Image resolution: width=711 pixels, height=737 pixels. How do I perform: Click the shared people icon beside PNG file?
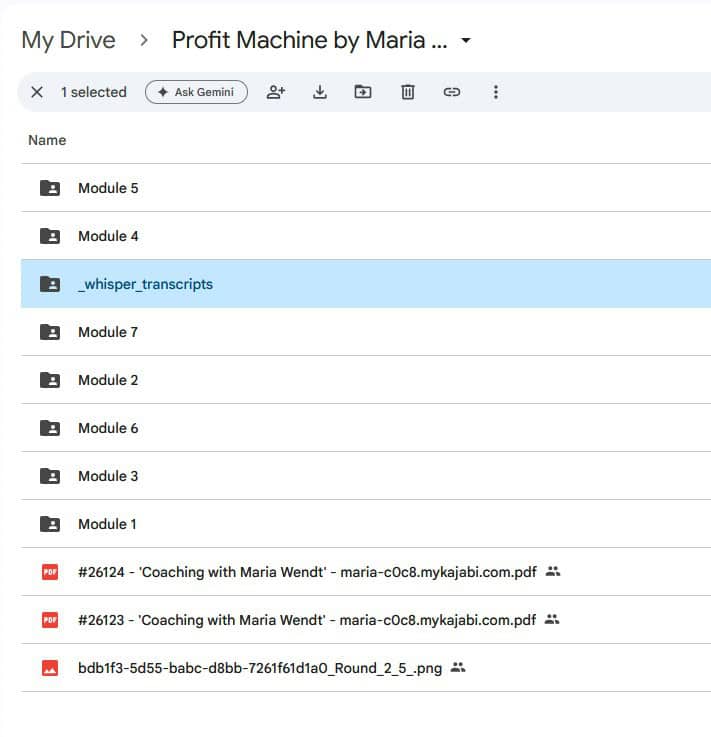tap(458, 667)
